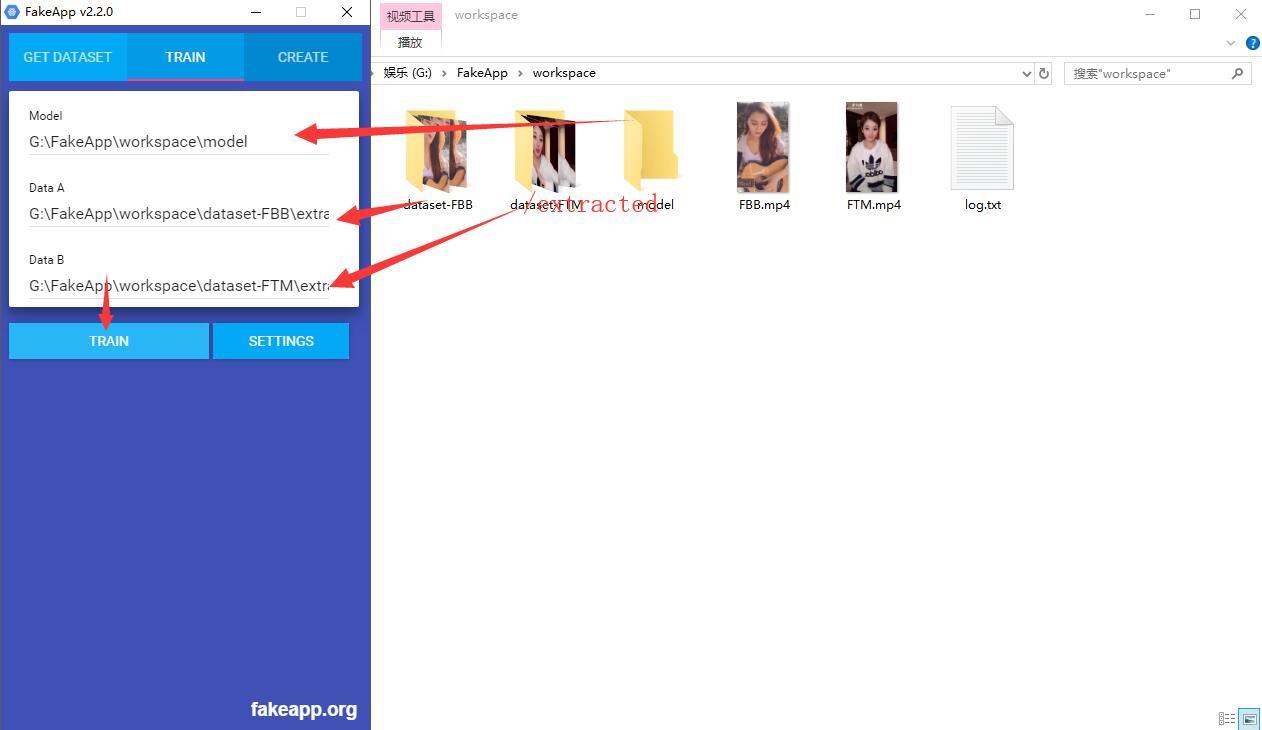Open Explorer help icon
Image resolution: width=1262 pixels, height=730 pixels.
[x=1252, y=43]
